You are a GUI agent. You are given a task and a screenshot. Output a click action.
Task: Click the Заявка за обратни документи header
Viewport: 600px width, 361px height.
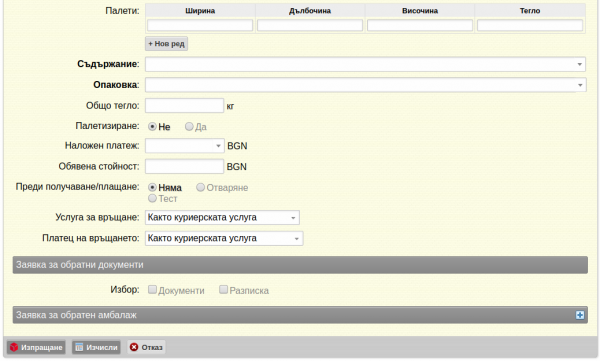(300, 265)
